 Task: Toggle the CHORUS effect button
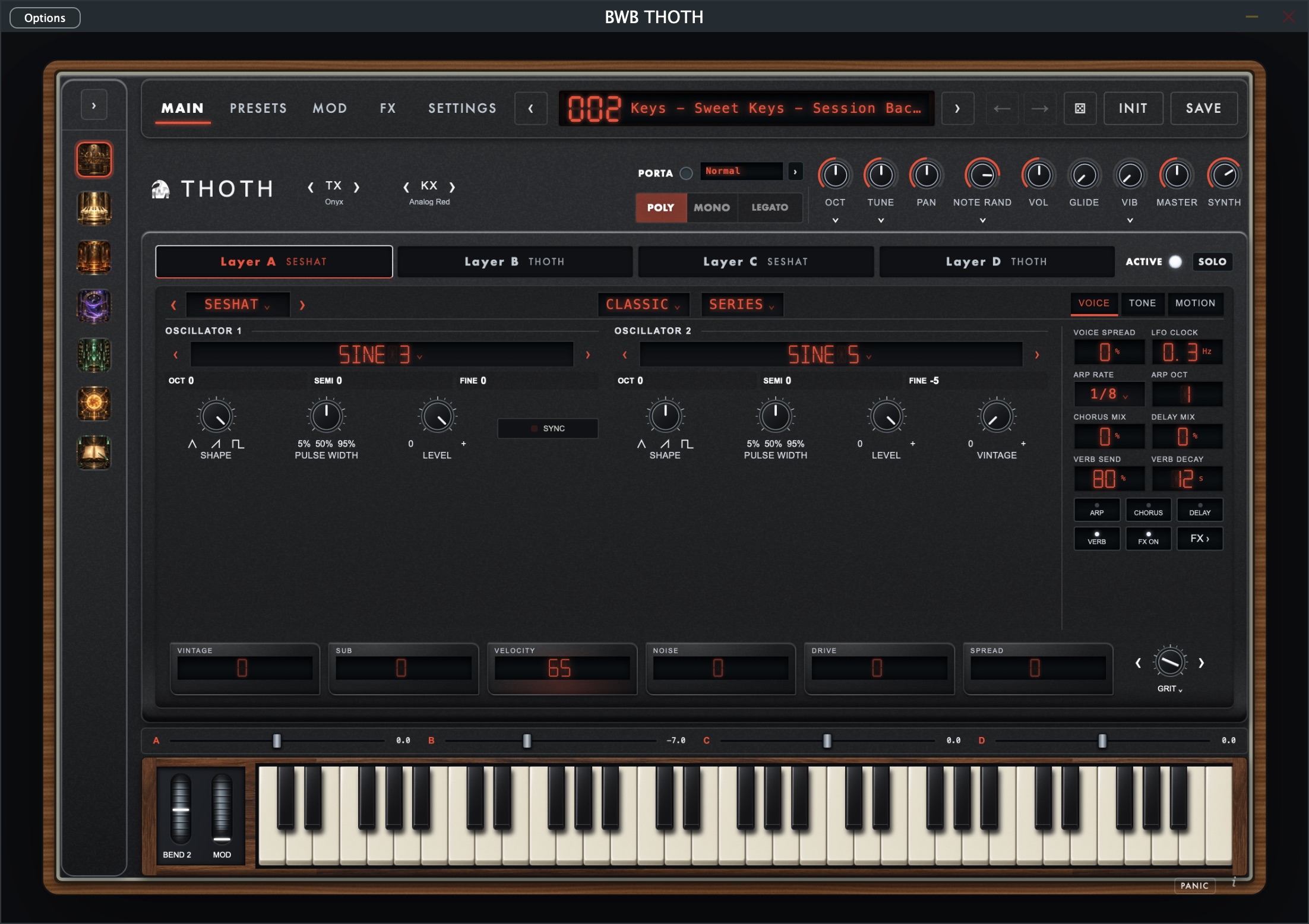coord(1148,510)
